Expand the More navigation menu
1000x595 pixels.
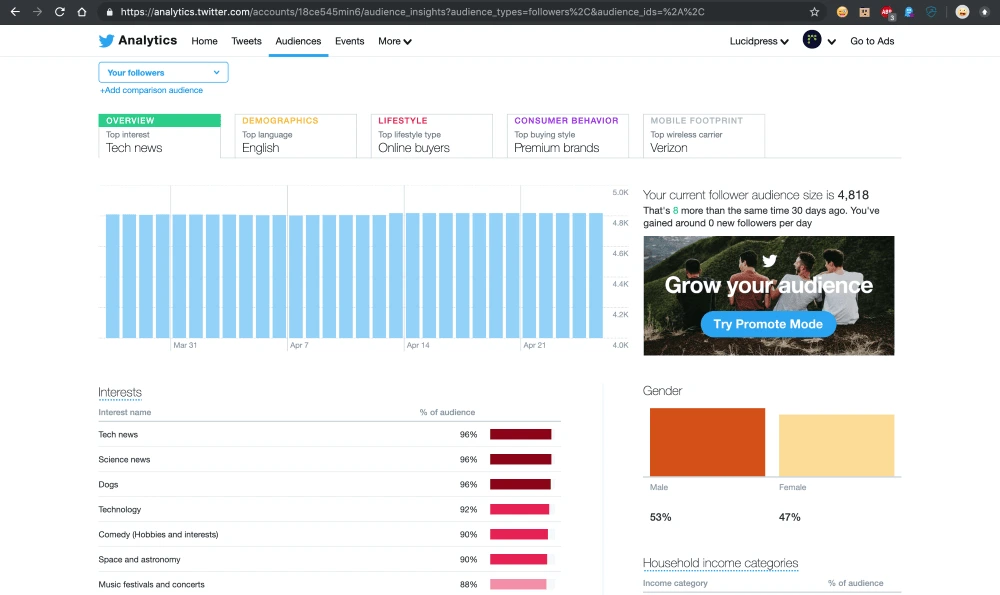pyautogui.click(x=394, y=41)
